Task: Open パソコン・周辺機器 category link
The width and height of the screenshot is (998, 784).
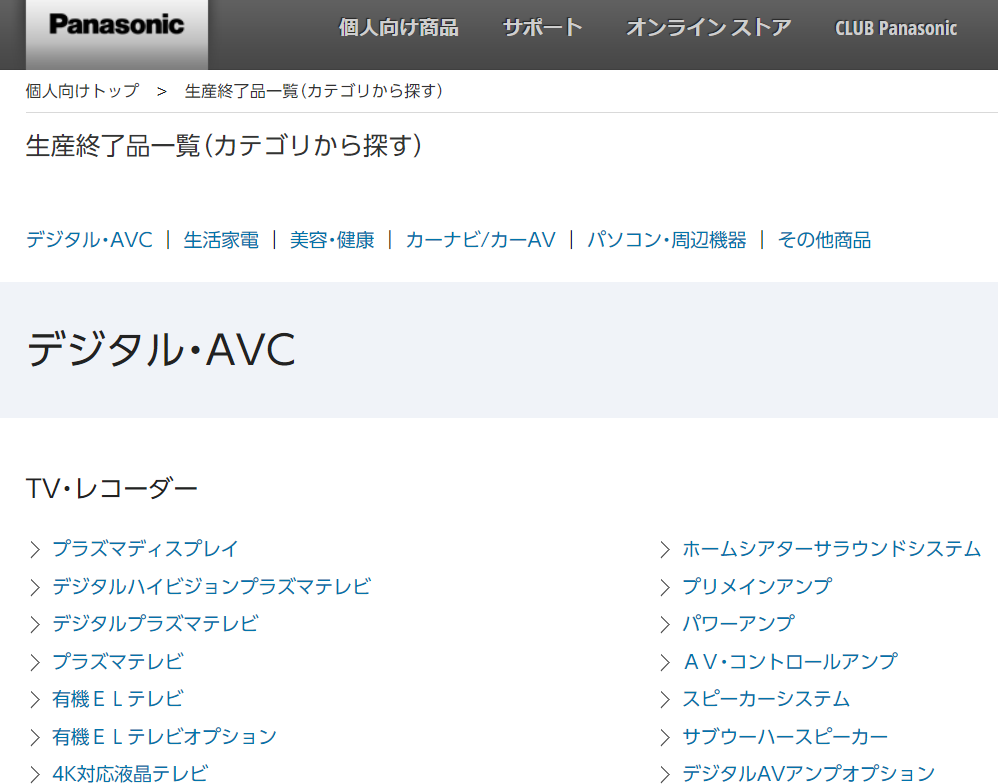Action: pos(666,240)
